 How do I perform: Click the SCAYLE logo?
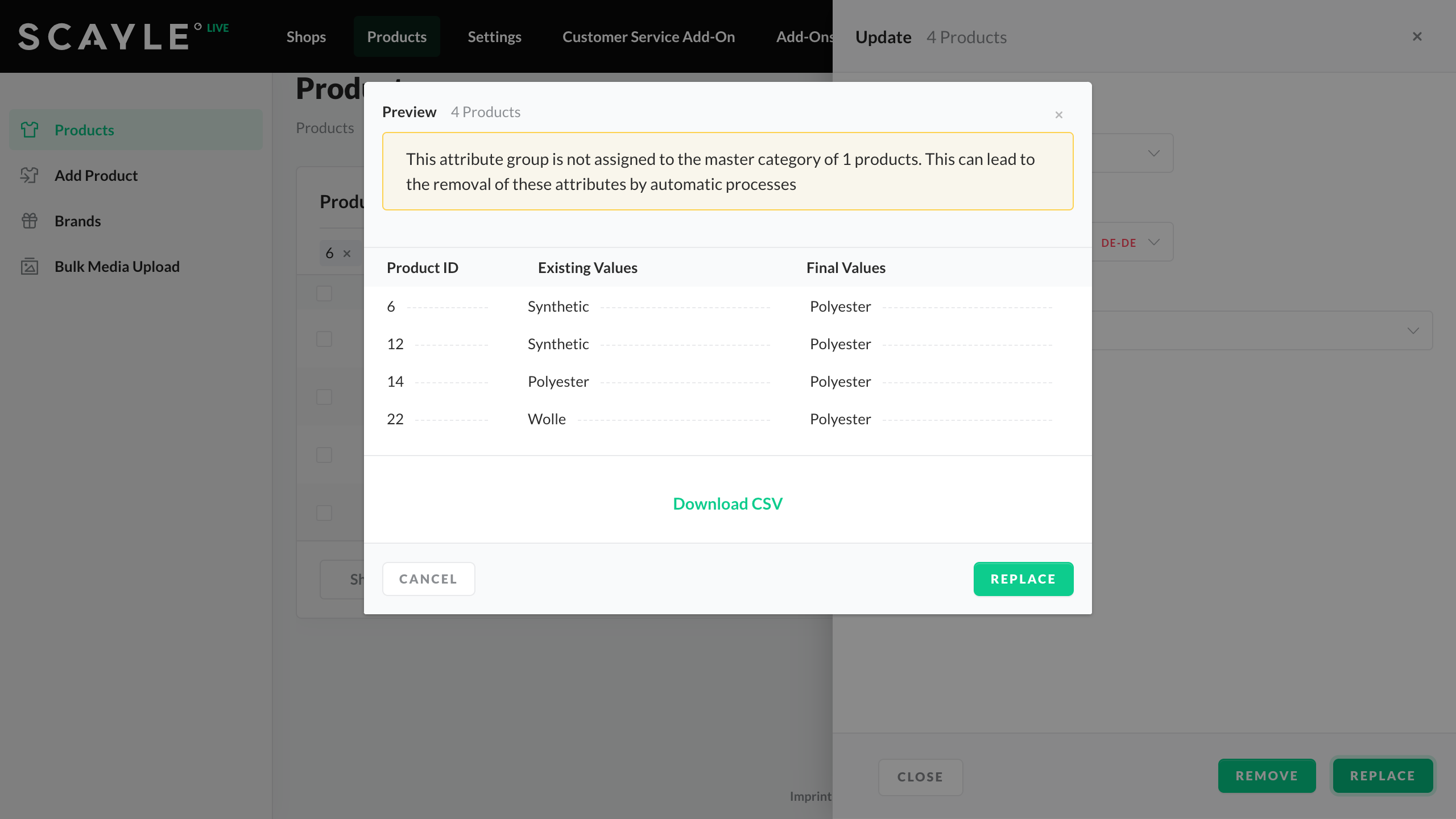pyautogui.click(x=104, y=37)
